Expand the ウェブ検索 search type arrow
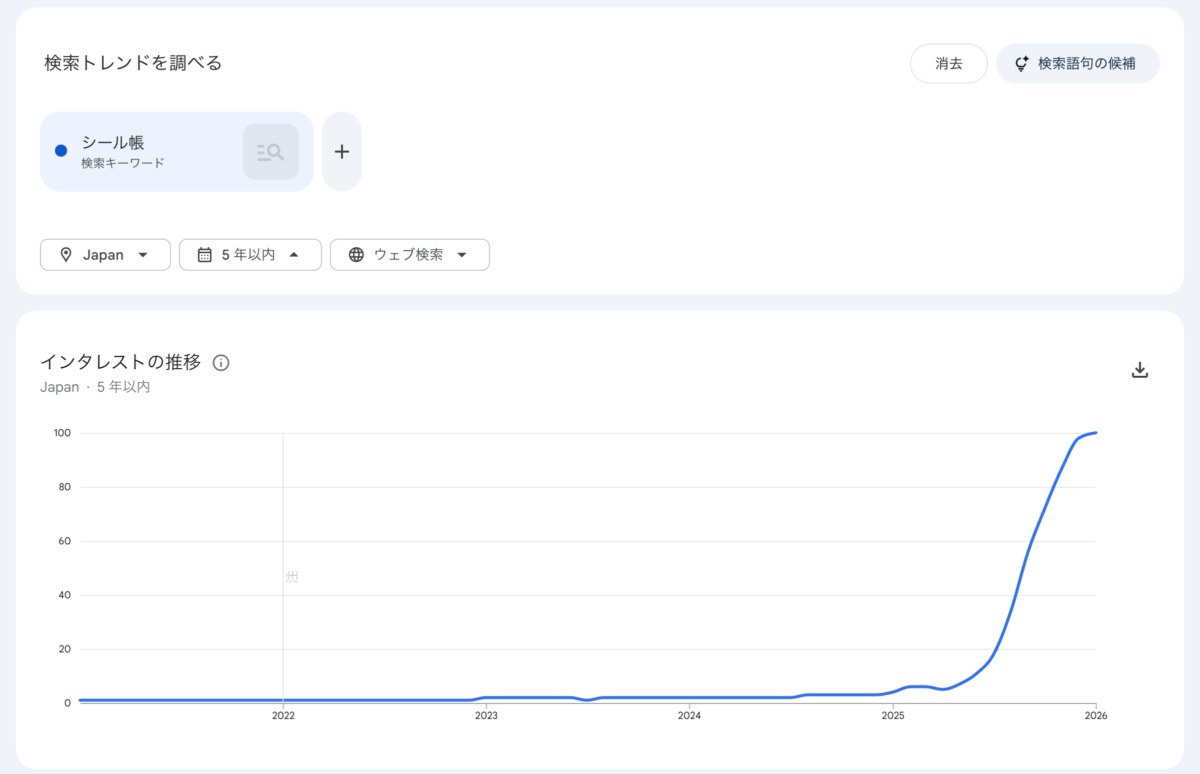Image resolution: width=1200 pixels, height=774 pixels. 462,255
